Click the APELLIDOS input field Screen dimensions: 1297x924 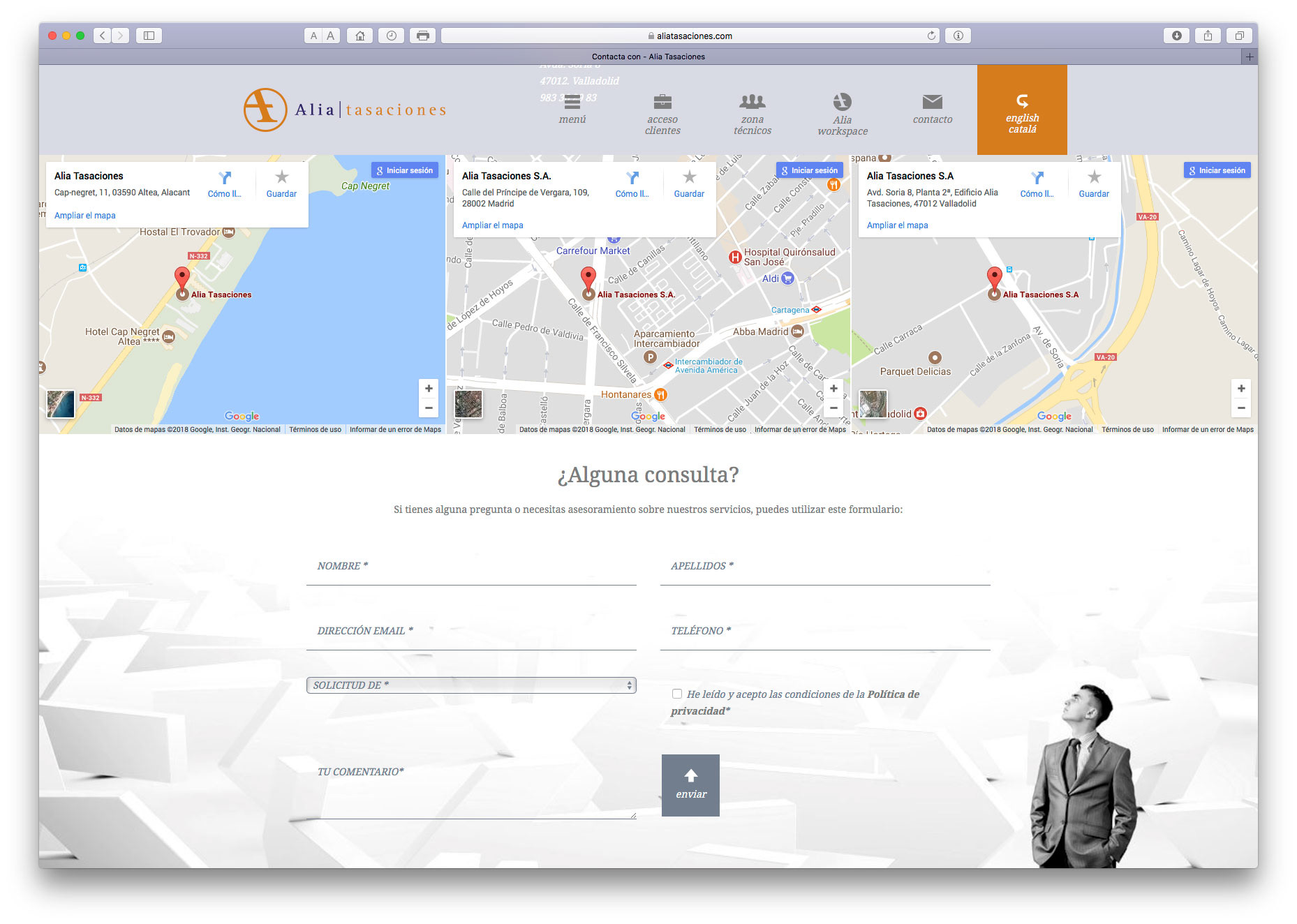(825, 566)
